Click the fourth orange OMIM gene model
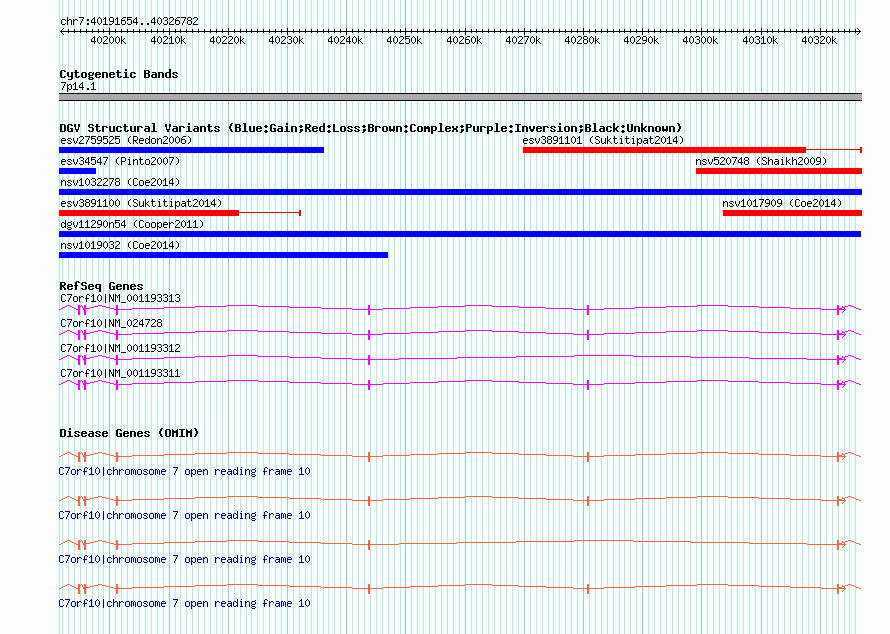The width and height of the screenshot is (890, 634). click(460, 589)
